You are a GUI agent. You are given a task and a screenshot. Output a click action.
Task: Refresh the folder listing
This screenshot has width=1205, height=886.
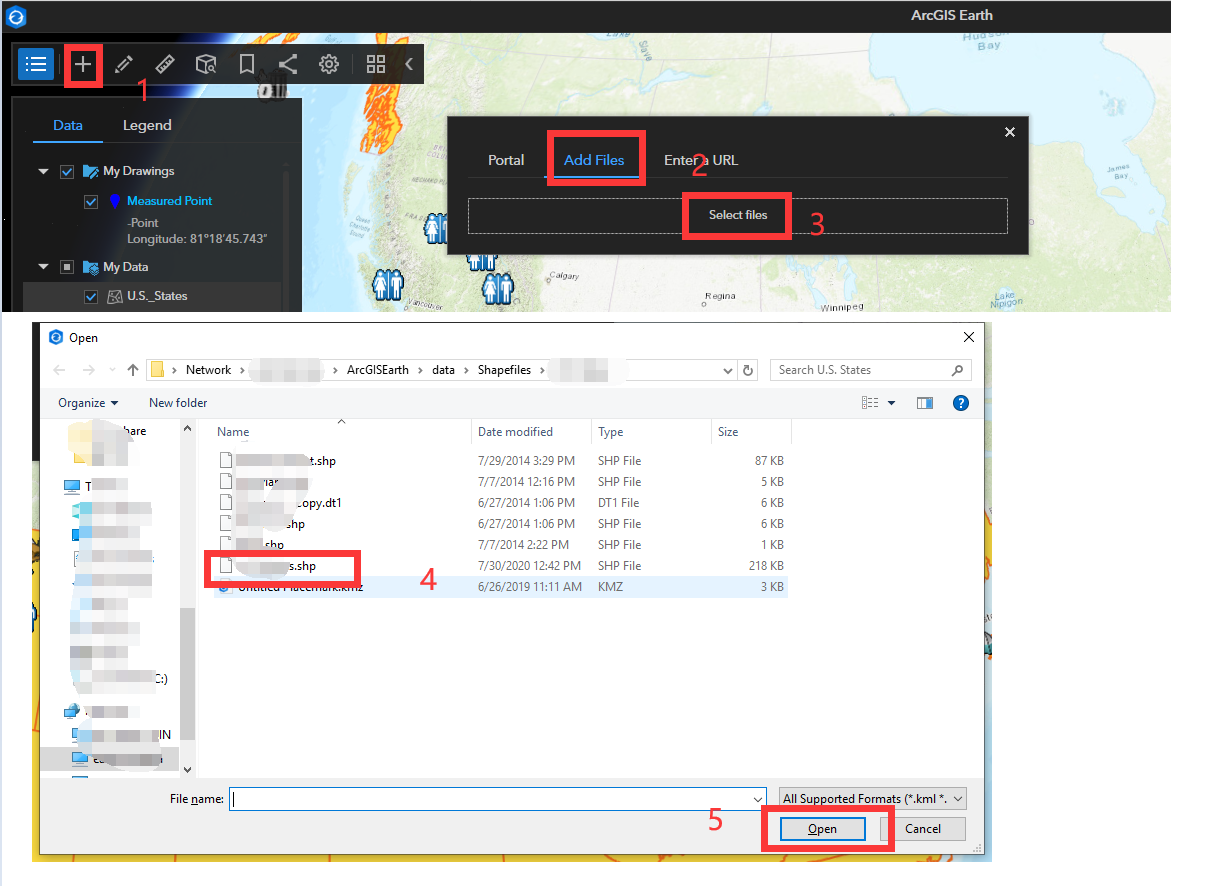(749, 370)
